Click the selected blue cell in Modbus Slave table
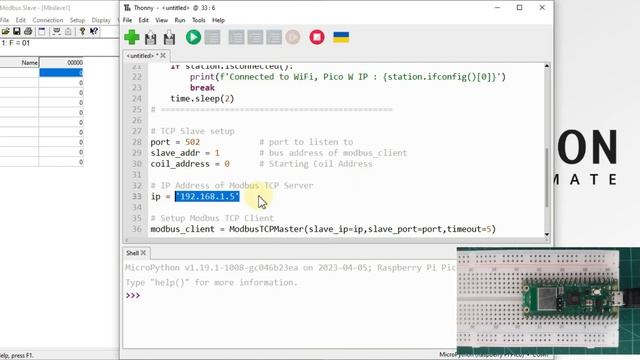The width and height of the screenshot is (640, 360). point(61,73)
